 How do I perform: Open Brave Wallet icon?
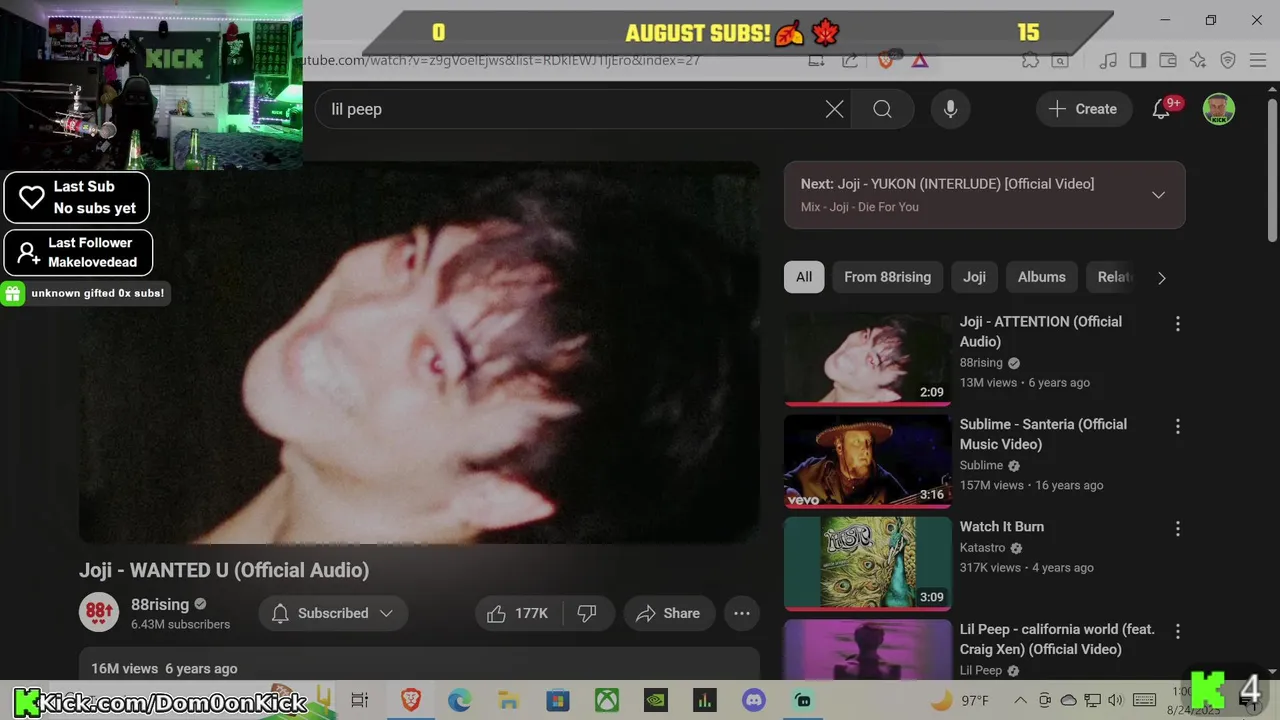click(x=1167, y=60)
